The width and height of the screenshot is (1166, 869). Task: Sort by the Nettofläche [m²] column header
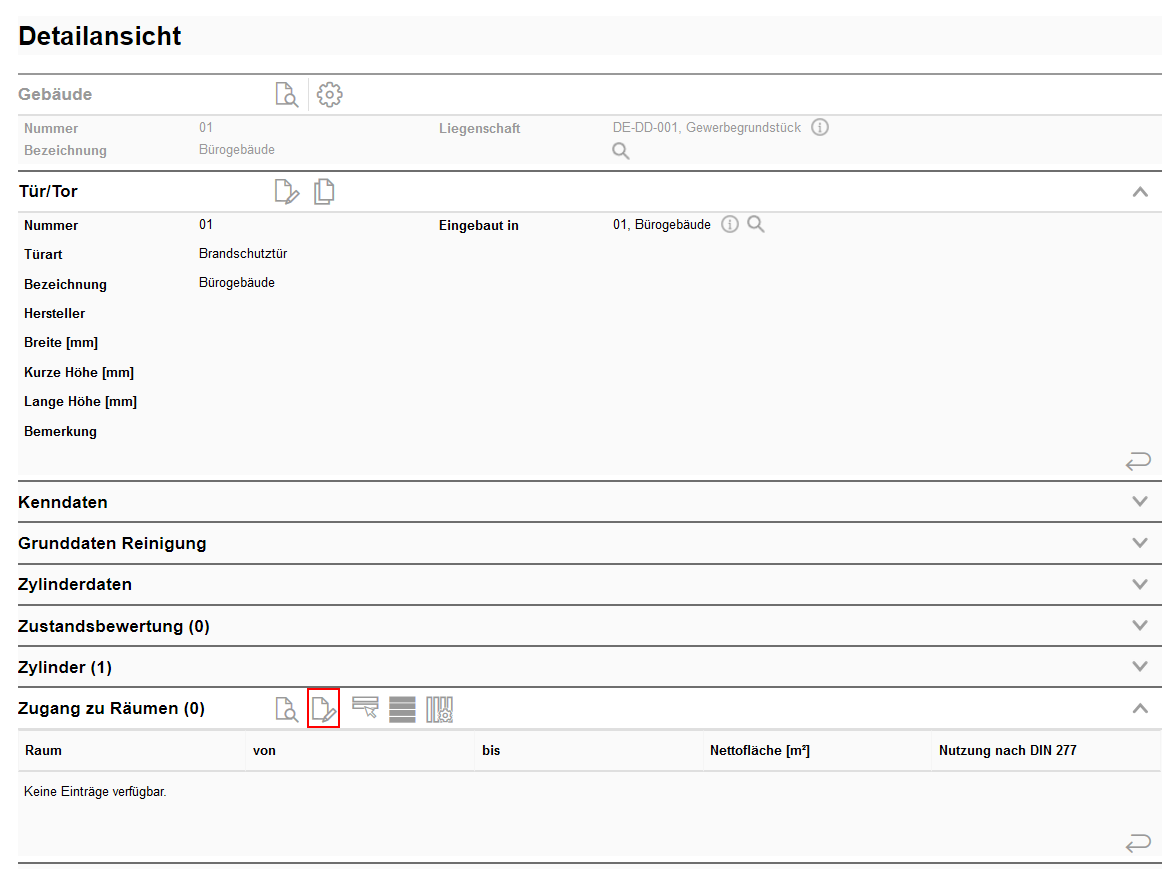759,750
